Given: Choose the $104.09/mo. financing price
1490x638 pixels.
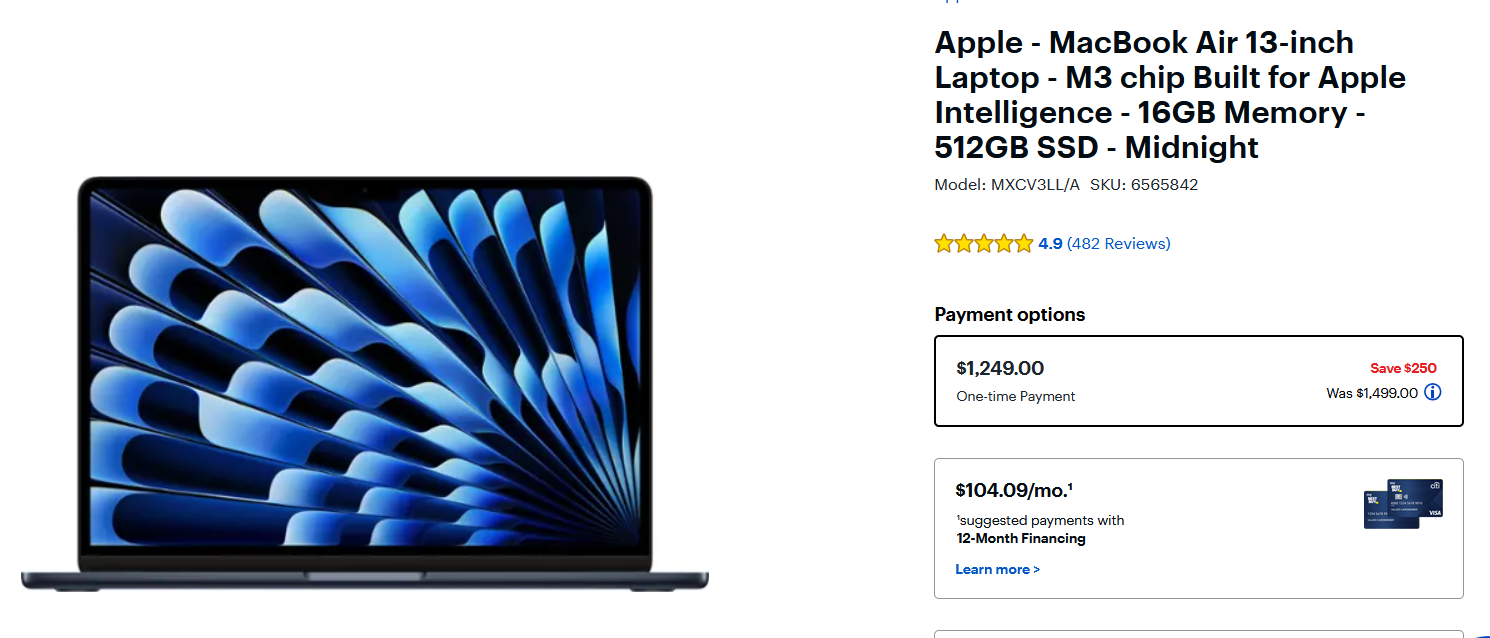Looking at the screenshot, I should click(1014, 490).
